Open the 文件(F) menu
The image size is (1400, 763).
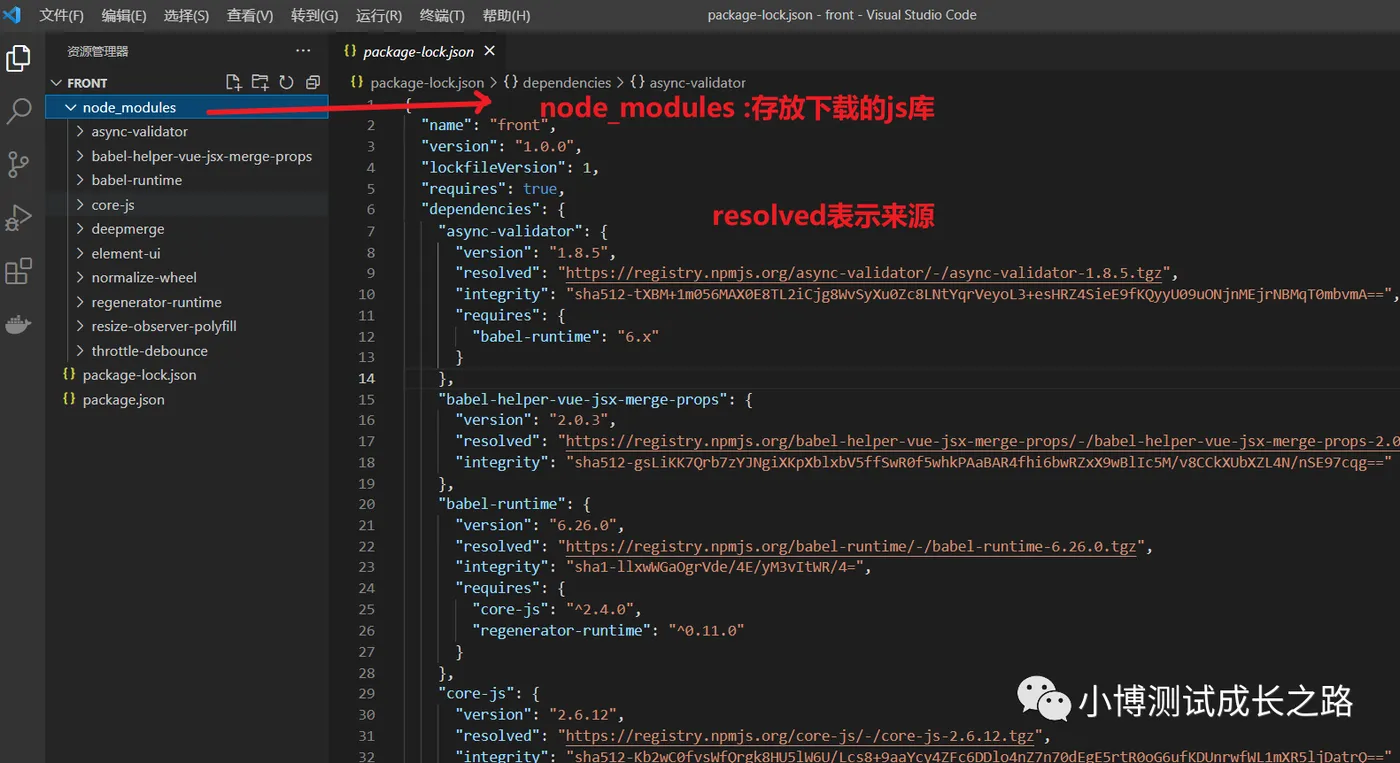click(x=62, y=15)
